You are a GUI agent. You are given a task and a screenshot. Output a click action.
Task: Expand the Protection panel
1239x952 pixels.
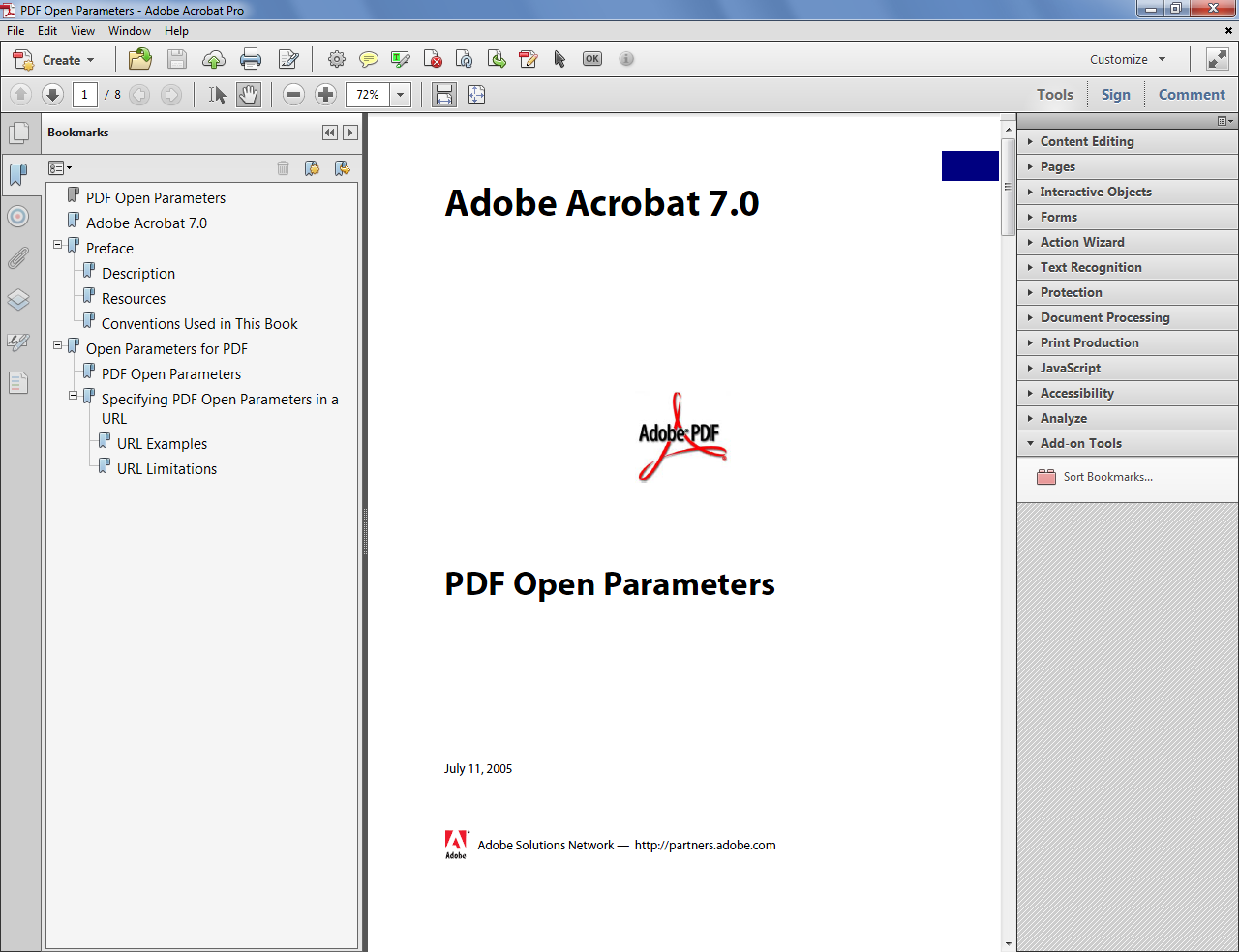[1128, 292]
